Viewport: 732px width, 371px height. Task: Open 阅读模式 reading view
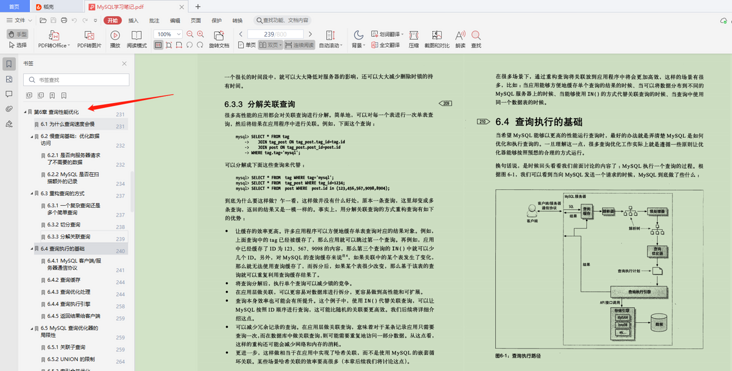[x=137, y=39]
